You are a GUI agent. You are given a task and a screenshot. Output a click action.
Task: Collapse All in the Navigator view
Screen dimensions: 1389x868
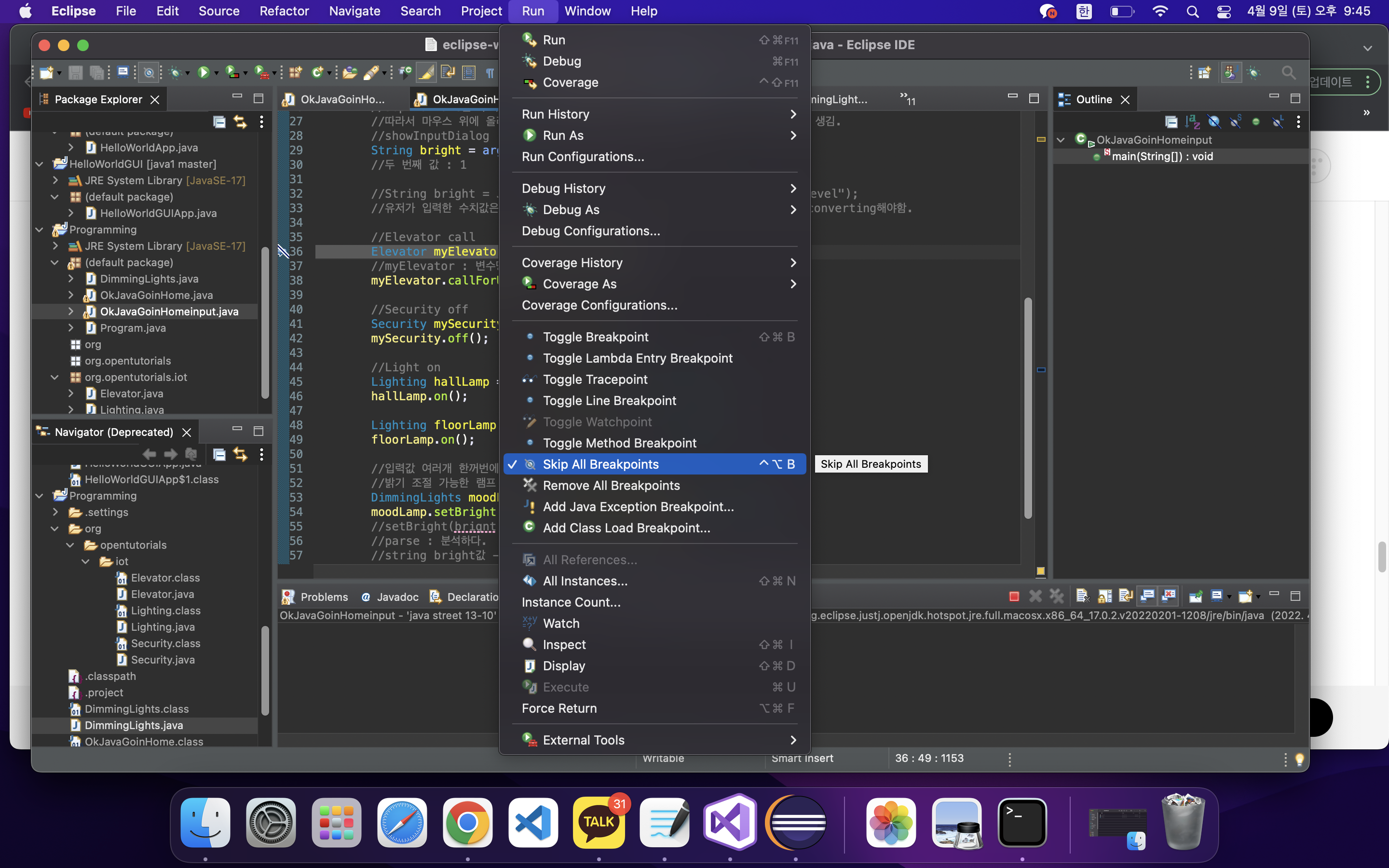[218, 455]
